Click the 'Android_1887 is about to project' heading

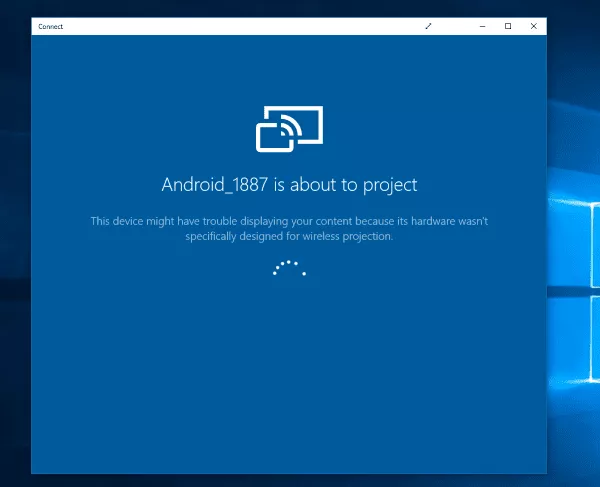289,185
